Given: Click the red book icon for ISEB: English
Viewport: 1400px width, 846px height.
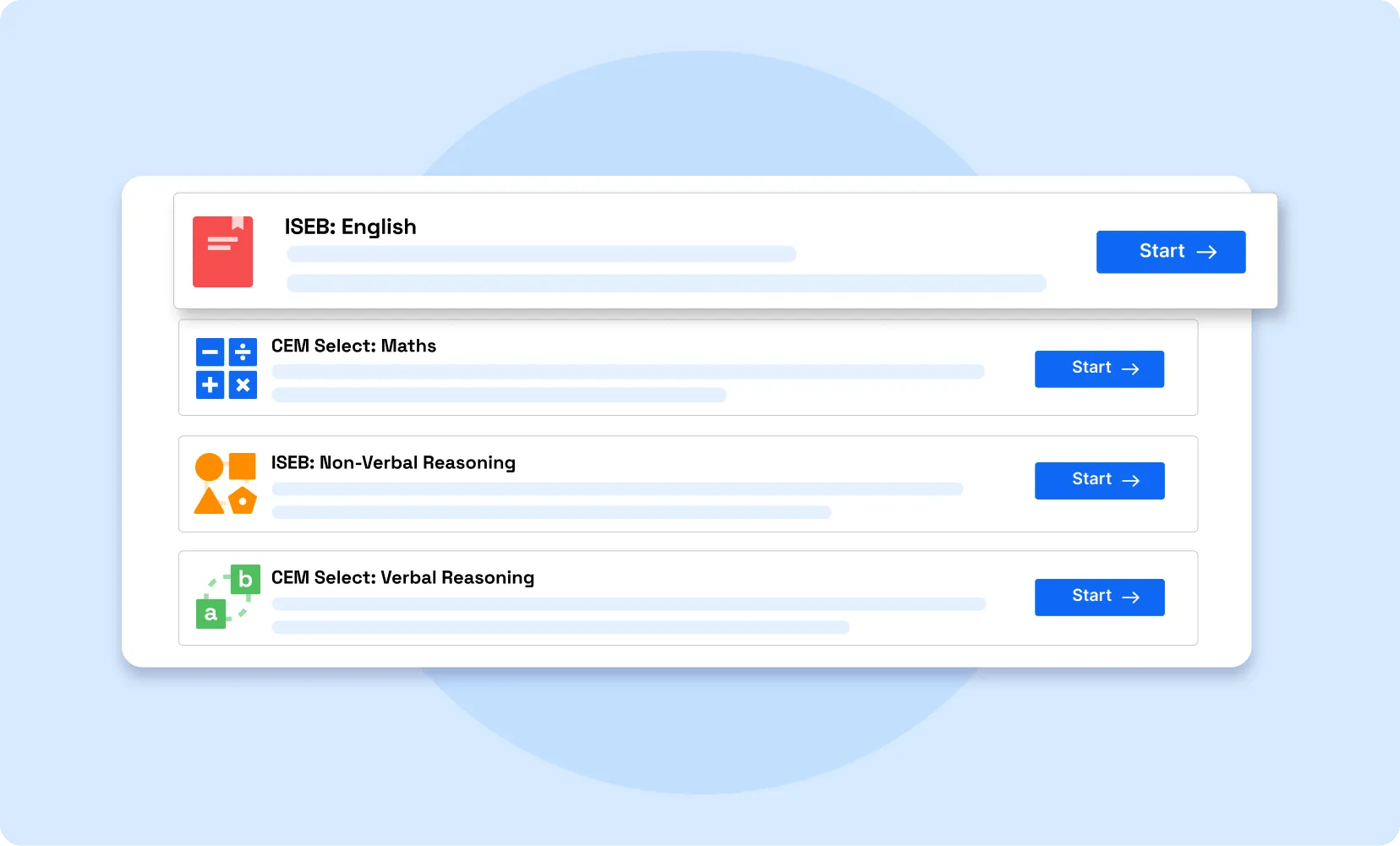Looking at the screenshot, I should [222, 252].
